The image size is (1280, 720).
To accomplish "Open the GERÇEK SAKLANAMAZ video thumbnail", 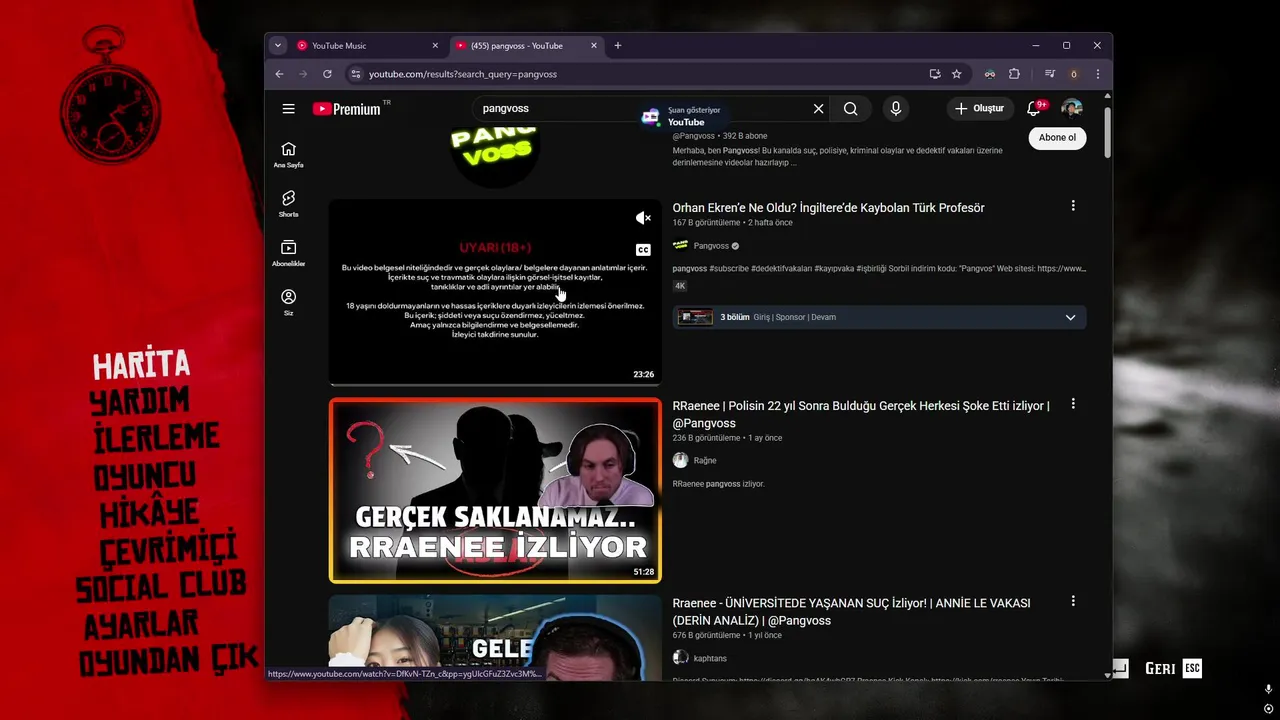I will click(x=495, y=491).
